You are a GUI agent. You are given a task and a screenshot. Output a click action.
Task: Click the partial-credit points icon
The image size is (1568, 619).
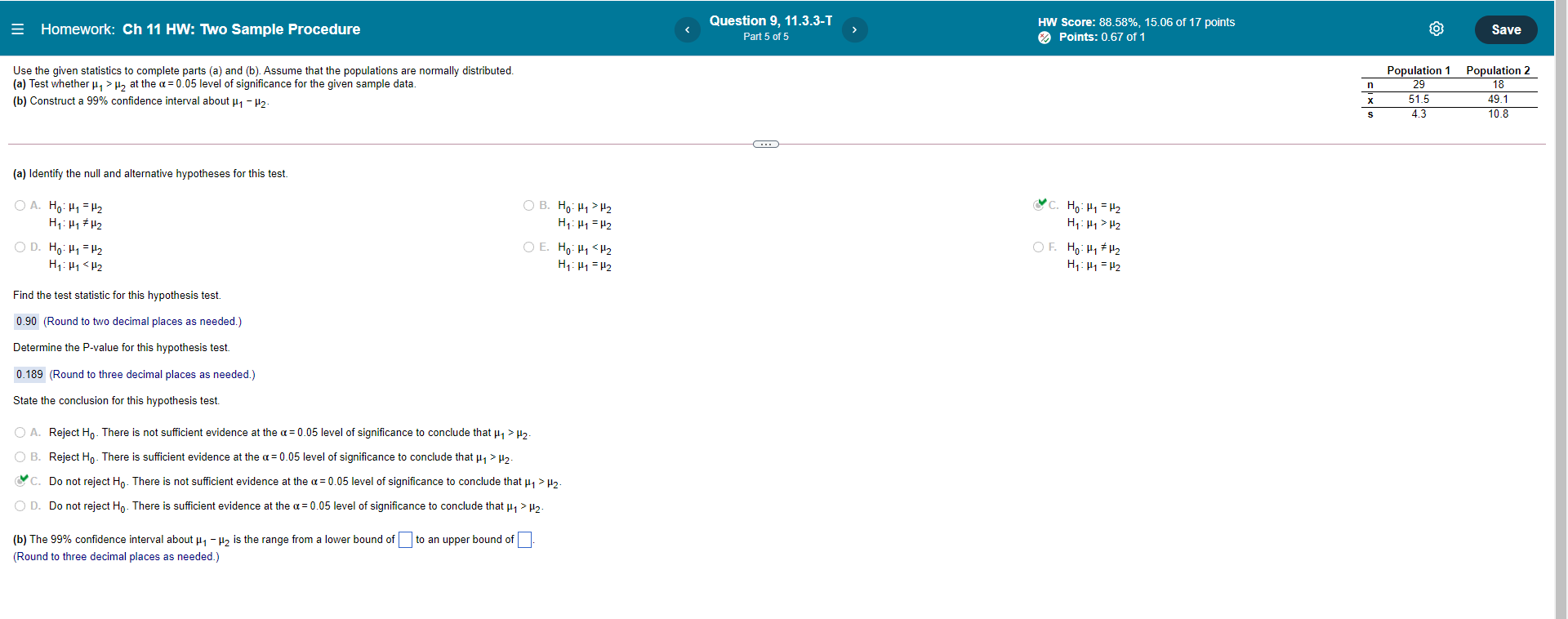click(x=1045, y=38)
